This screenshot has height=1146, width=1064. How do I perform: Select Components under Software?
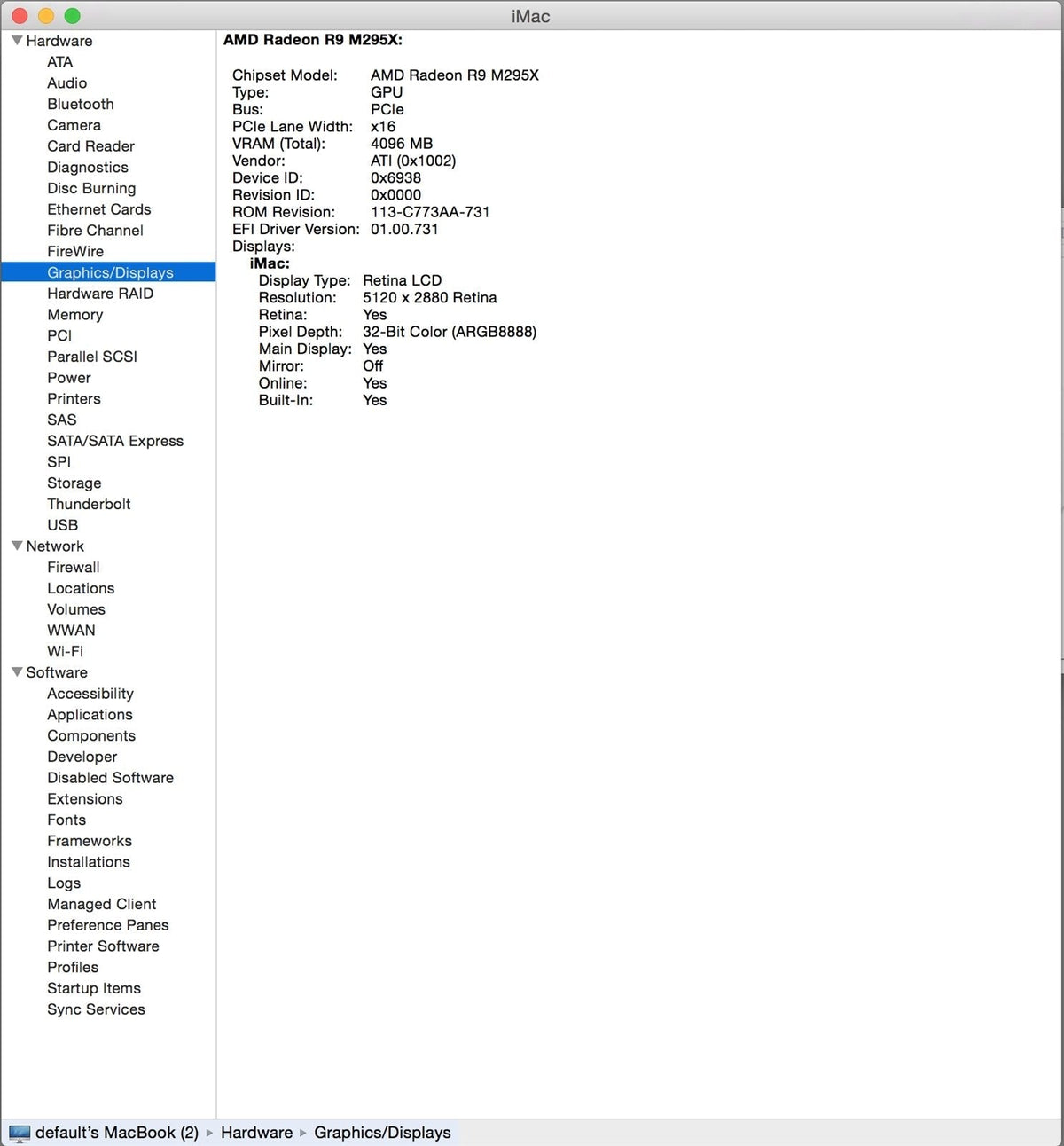(x=91, y=736)
